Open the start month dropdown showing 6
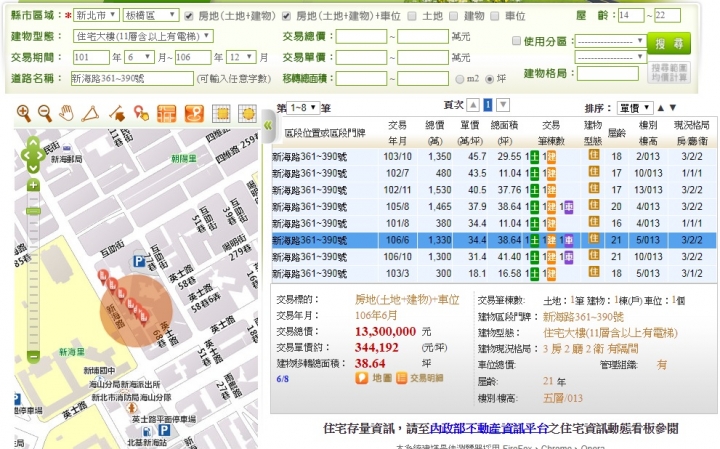The image size is (720, 449). tap(139, 57)
